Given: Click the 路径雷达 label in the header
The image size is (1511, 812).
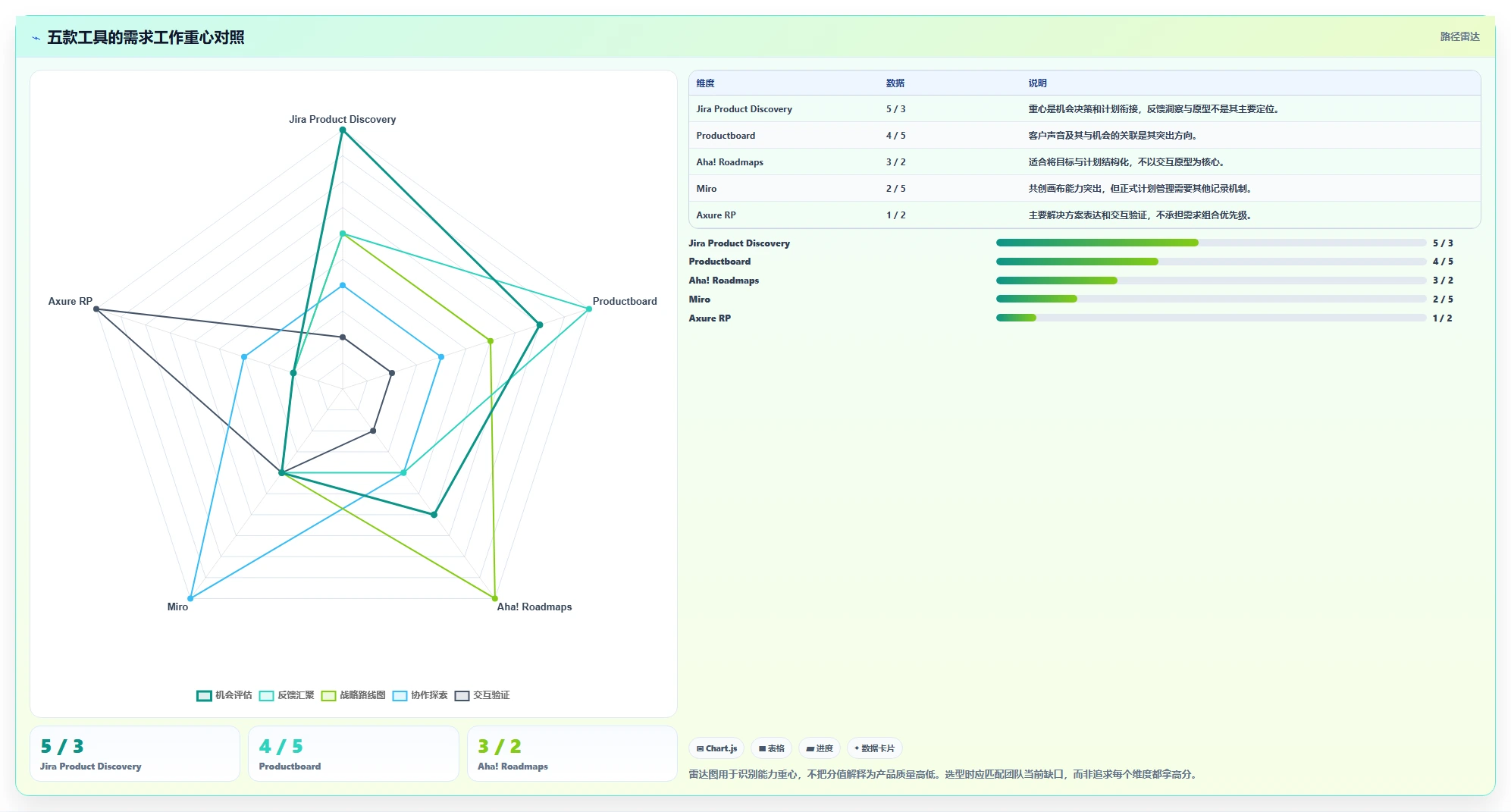Looking at the screenshot, I should tap(1459, 36).
